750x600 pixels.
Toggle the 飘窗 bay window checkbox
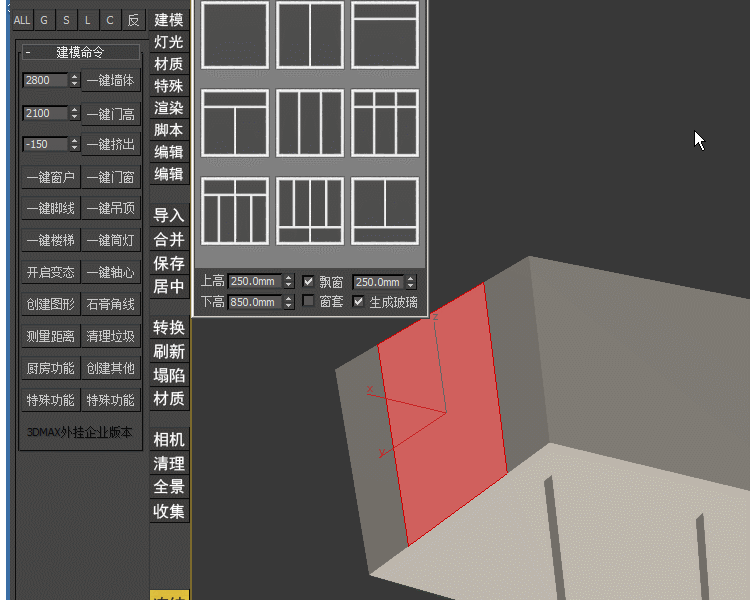[308, 281]
